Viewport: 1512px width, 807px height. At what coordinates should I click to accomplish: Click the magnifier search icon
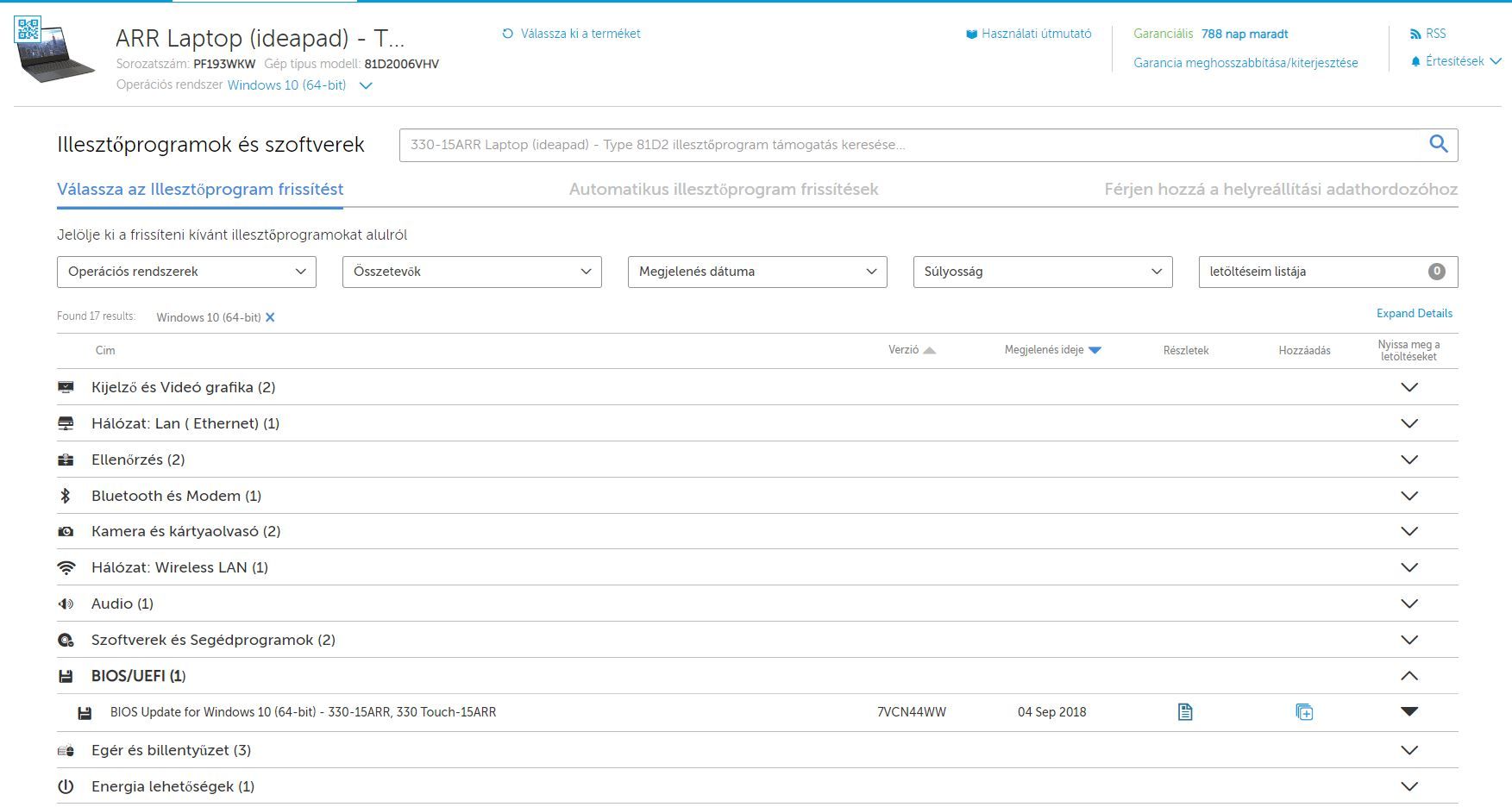(1439, 144)
